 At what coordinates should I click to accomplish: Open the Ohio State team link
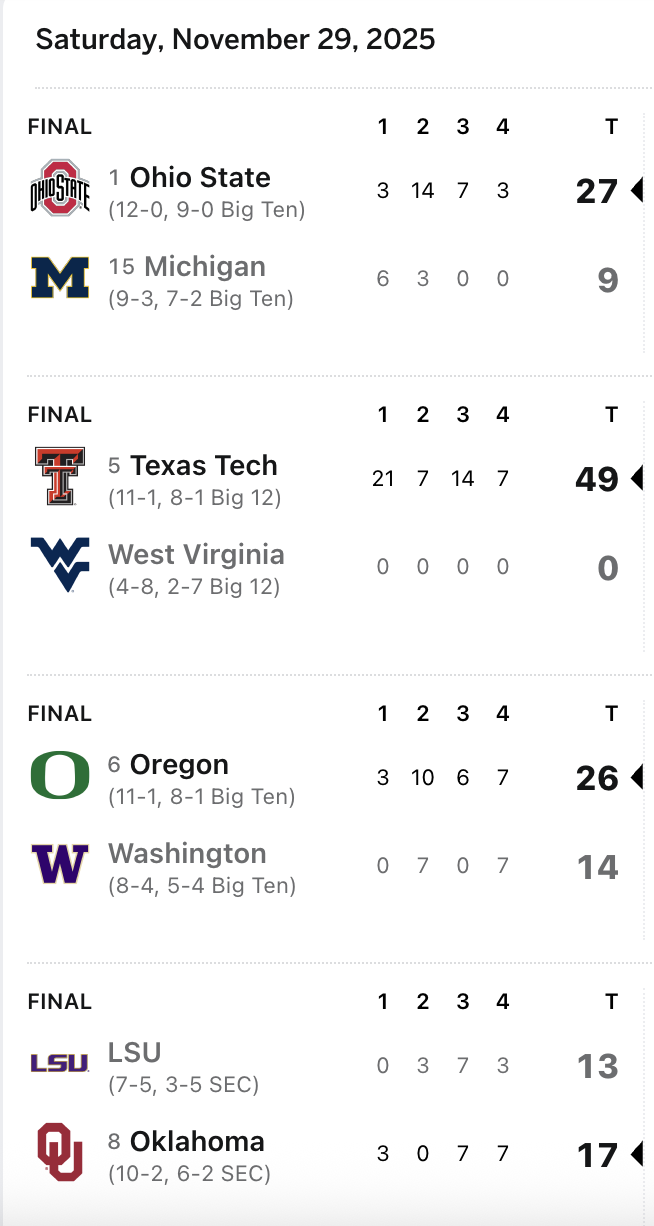click(x=200, y=178)
